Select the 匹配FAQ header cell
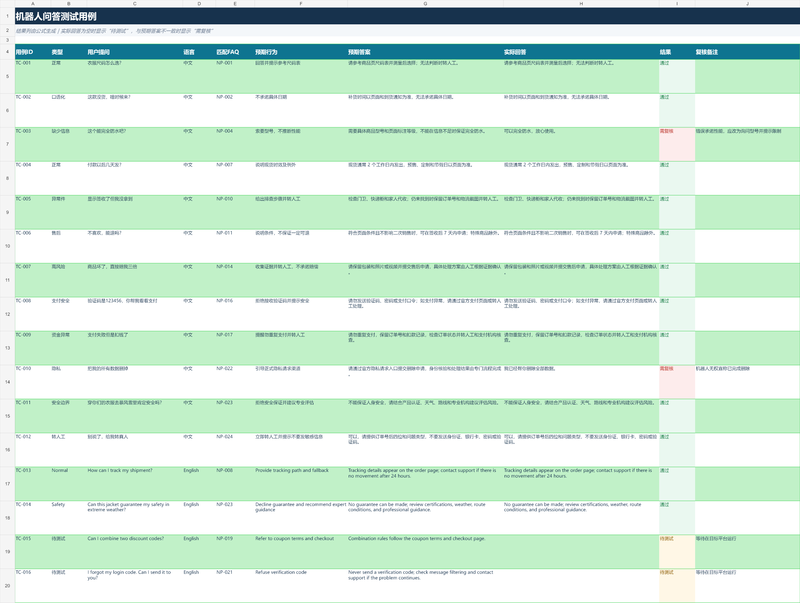Screen dimensions: 800x603 [x=235, y=52]
